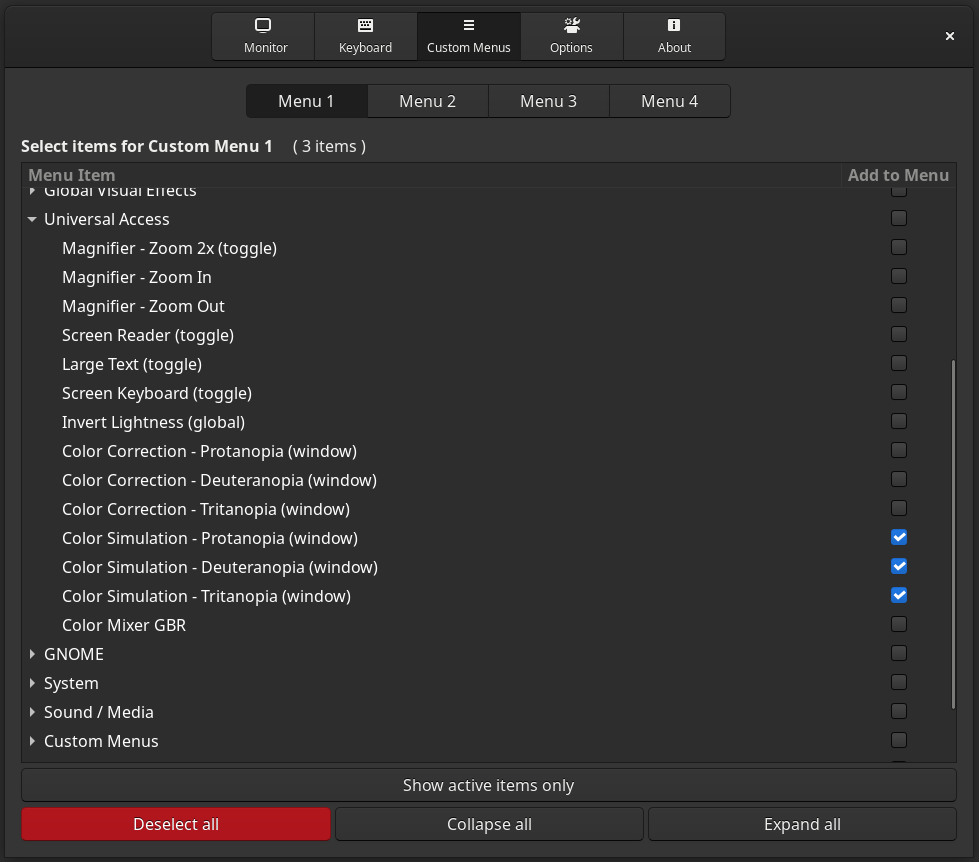Switch to Menu 3 tab
The width and height of the screenshot is (979, 862).
click(549, 101)
